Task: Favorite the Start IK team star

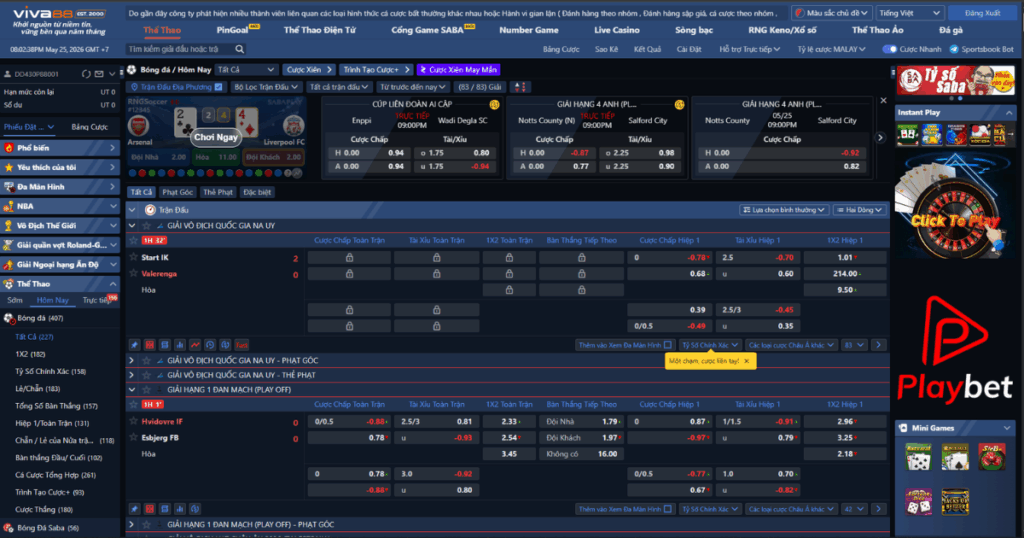Action: 134,257
